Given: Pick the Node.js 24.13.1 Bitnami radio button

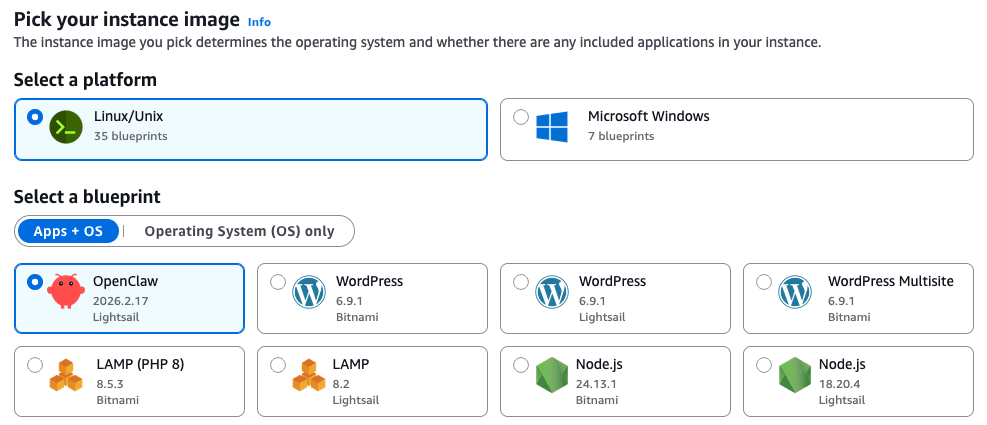Looking at the screenshot, I should point(521,365).
